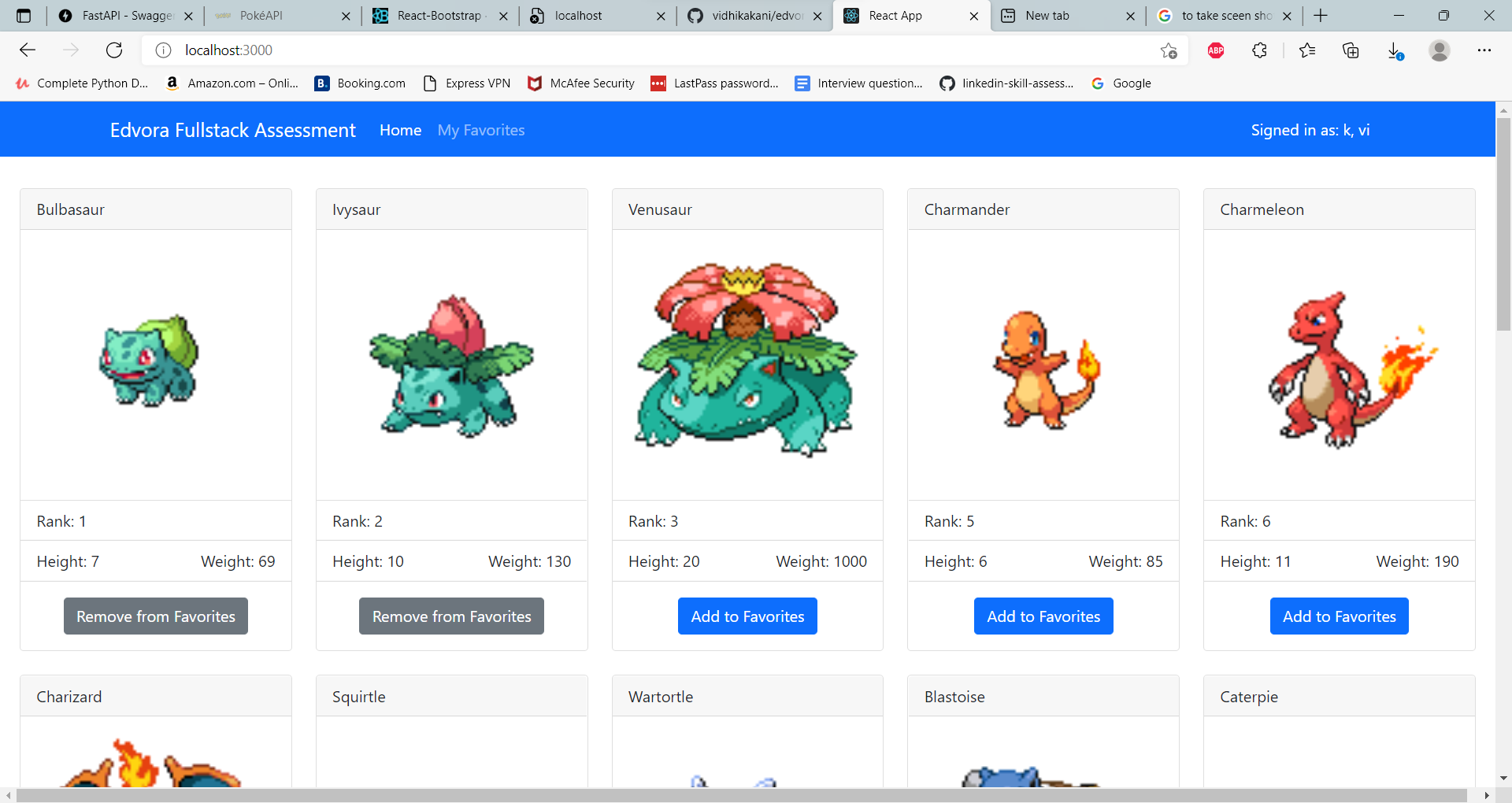The width and height of the screenshot is (1512, 803).
Task: Open the Settings and more menu
Action: point(1487,50)
